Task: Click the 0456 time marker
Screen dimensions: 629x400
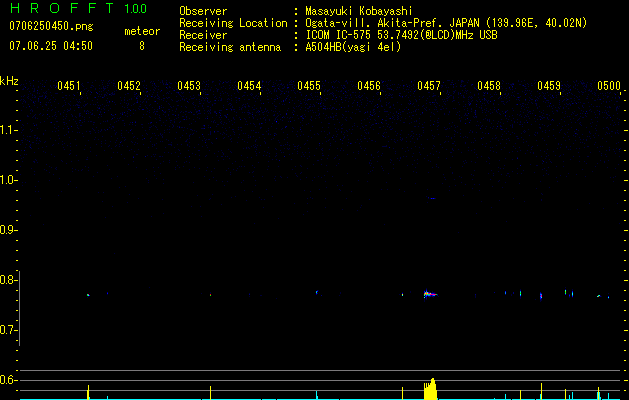Action: coord(369,86)
